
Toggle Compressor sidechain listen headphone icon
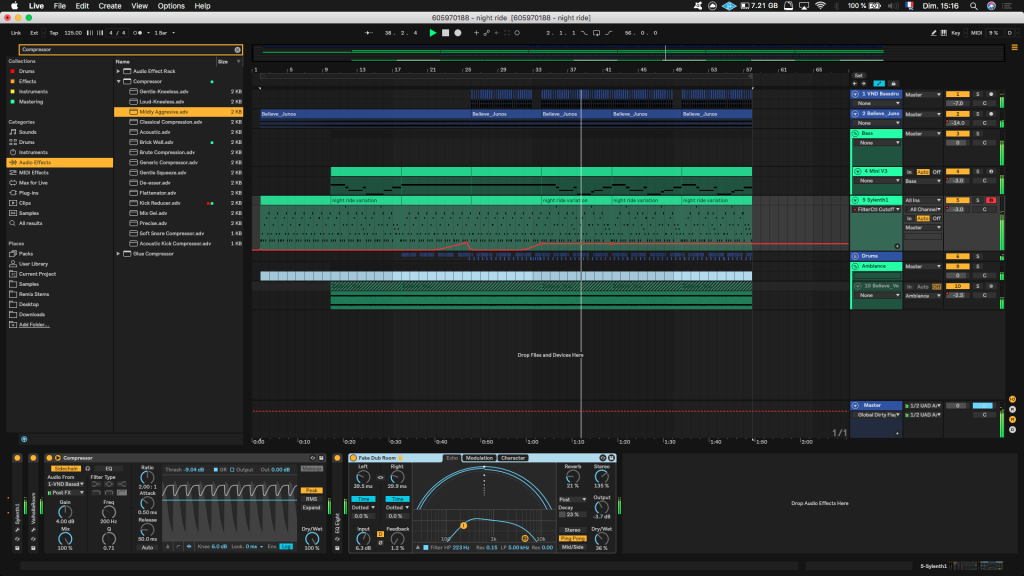tap(88, 468)
